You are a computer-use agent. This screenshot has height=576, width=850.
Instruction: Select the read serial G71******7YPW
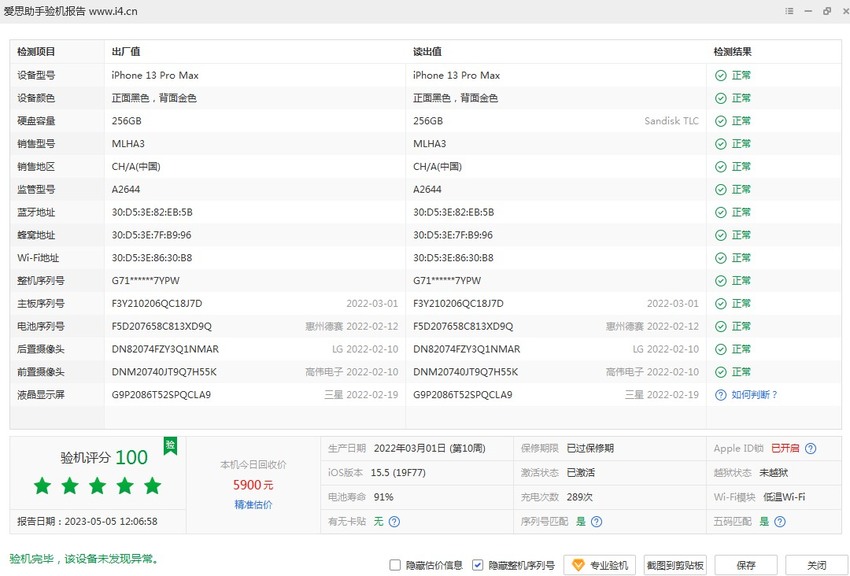447,281
